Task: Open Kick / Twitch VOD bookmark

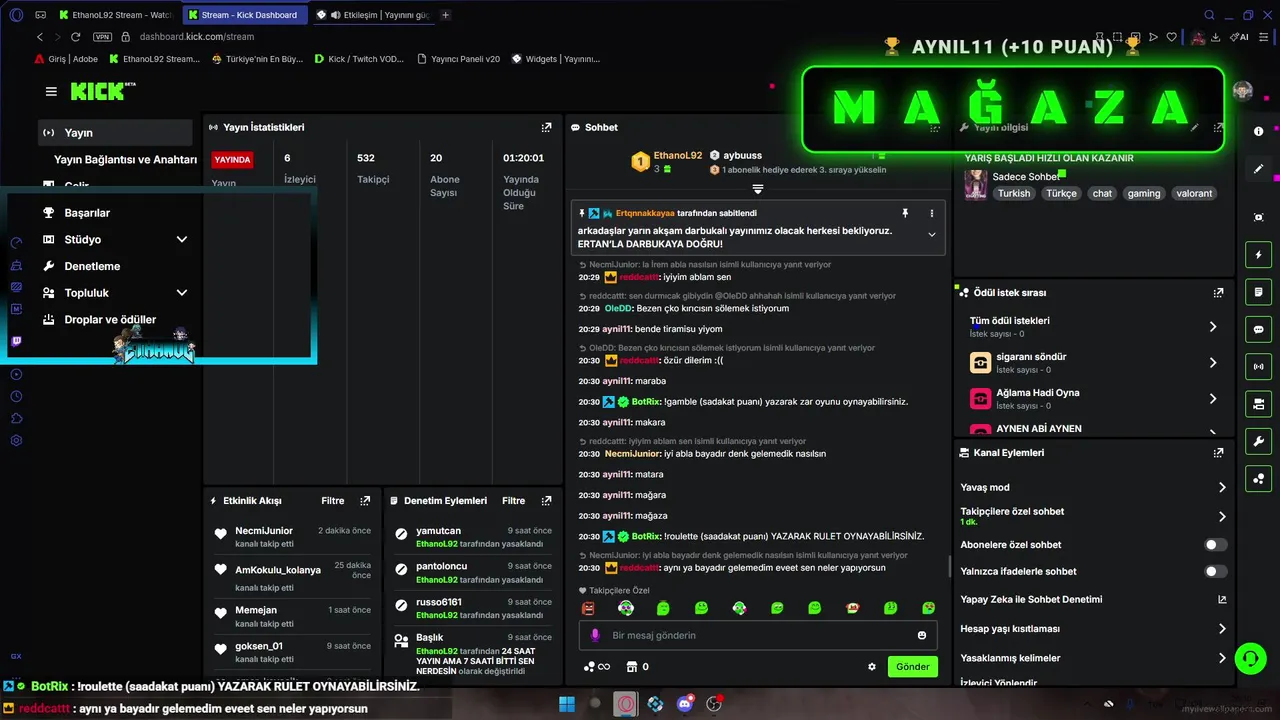Action: click(x=359, y=59)
